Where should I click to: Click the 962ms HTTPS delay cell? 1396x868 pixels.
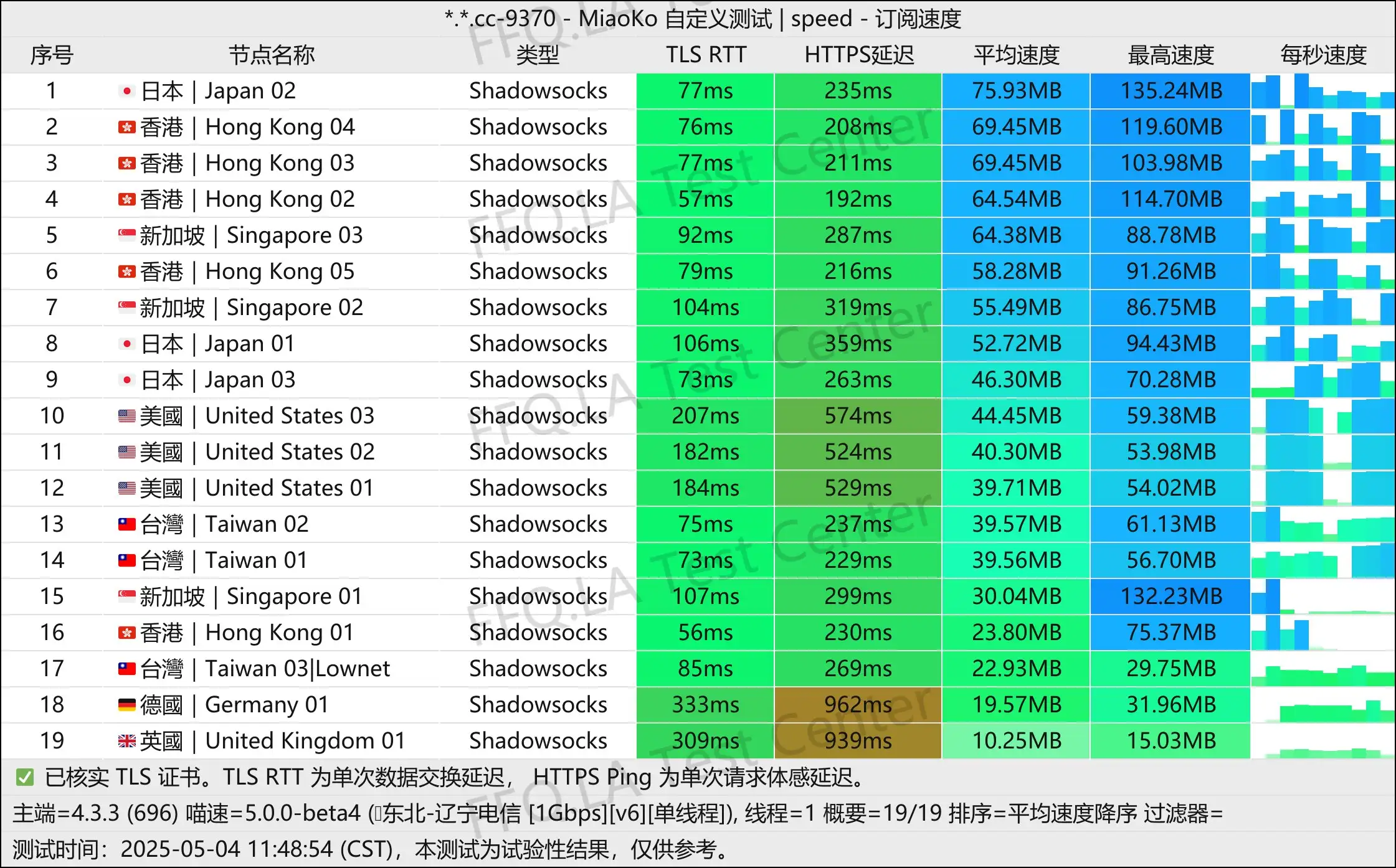pyautogui.click(x=858, y=705)
